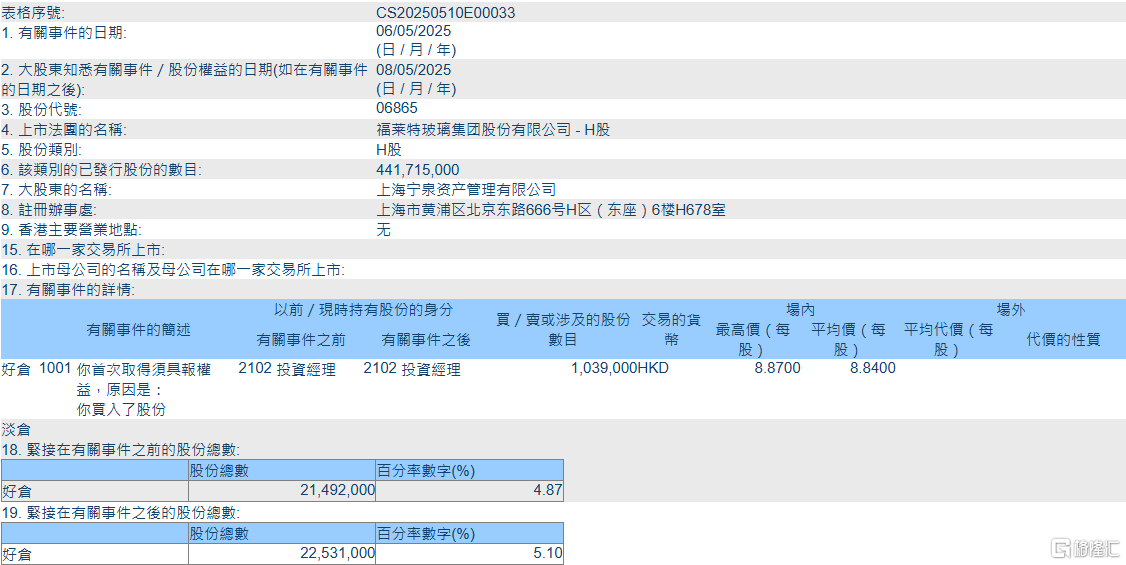Click table header 交易的貨幣
Screen dimensions: 1126x565
[x=671, y=330]
